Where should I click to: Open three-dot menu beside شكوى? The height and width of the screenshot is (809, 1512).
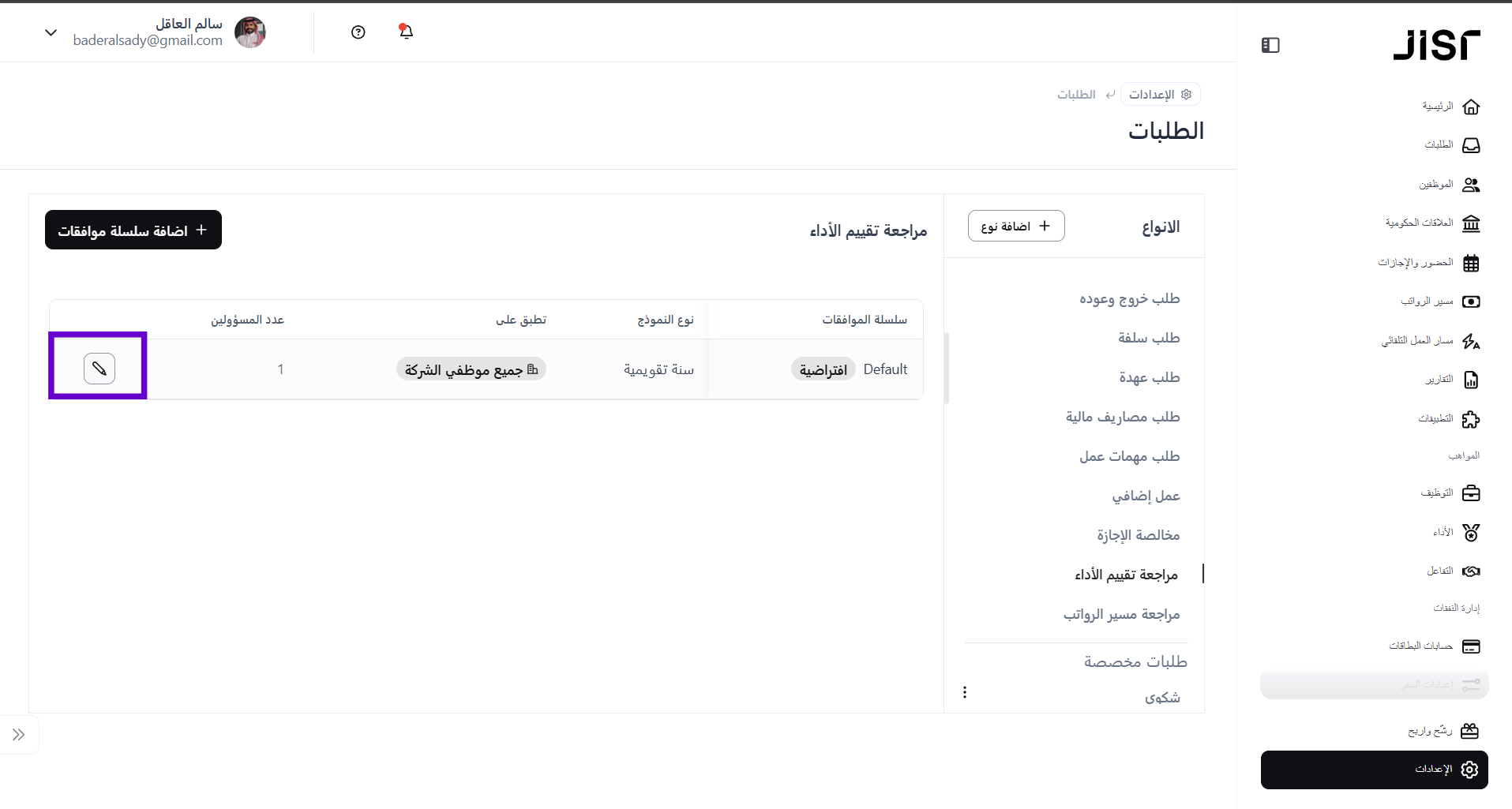pos(965,692)
